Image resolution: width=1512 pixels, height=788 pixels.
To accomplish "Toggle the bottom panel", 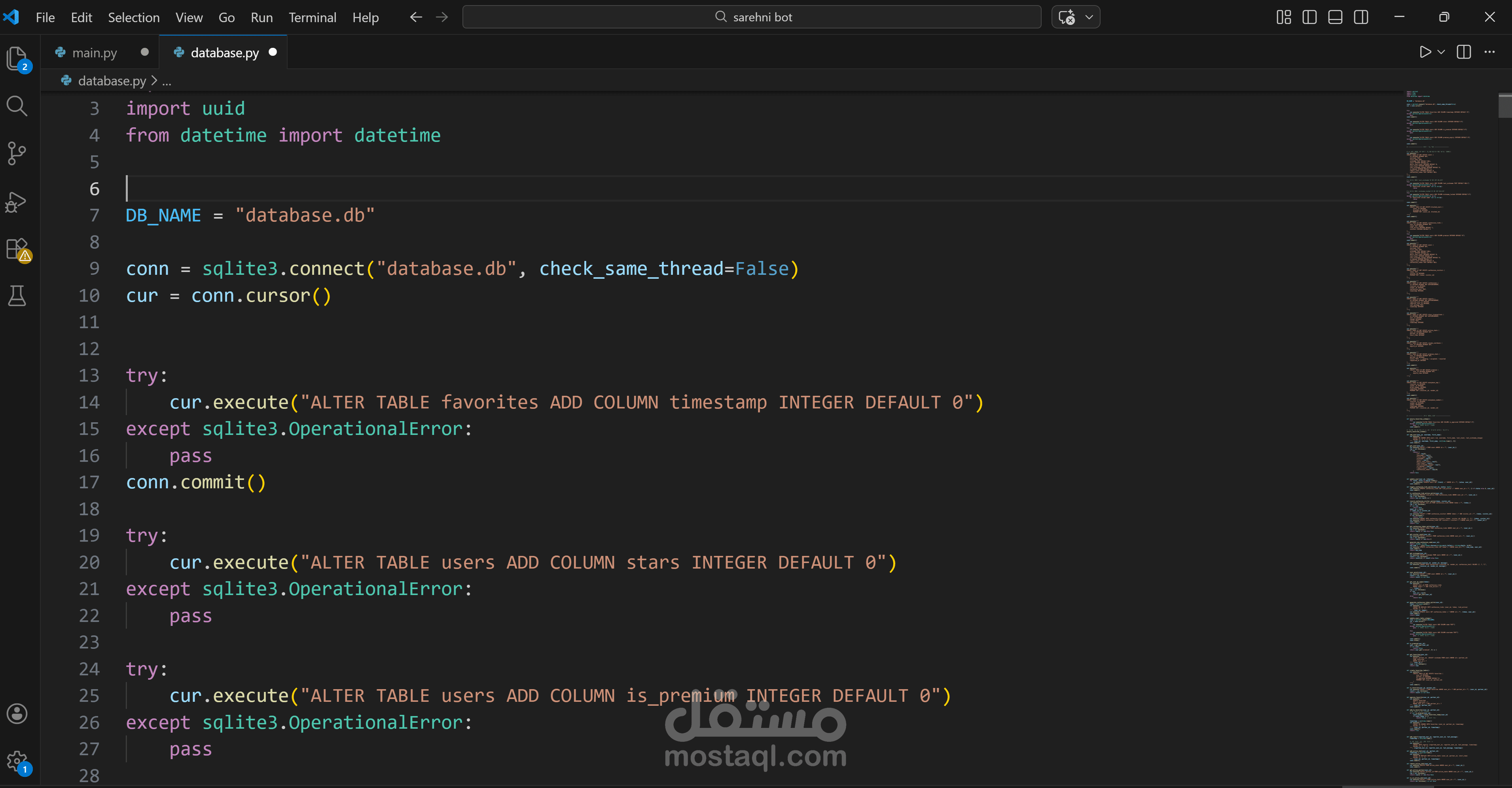I will pos(1335,17).
